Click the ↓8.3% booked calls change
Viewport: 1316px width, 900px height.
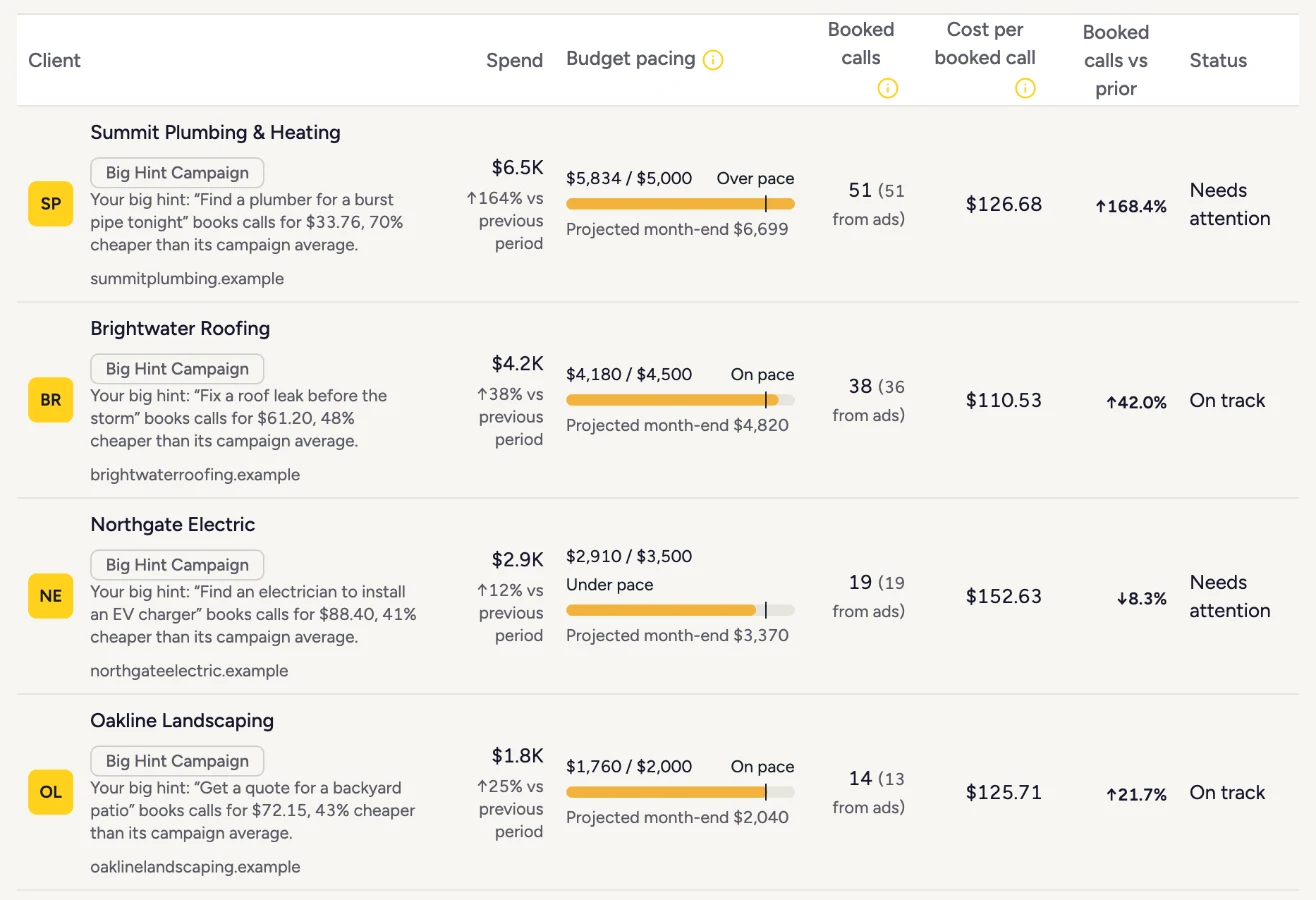(x=1141, y=599)
